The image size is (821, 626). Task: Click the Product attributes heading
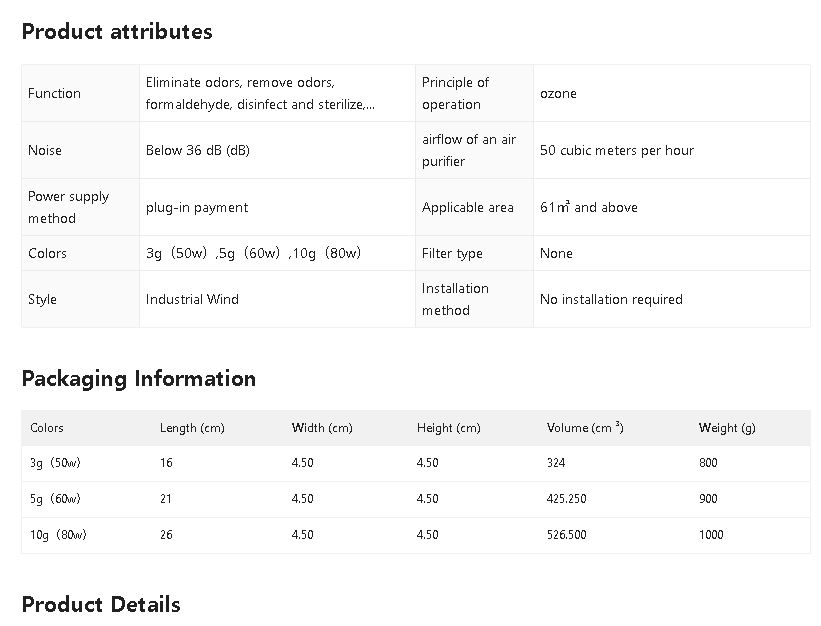click(x=117, y=31)
